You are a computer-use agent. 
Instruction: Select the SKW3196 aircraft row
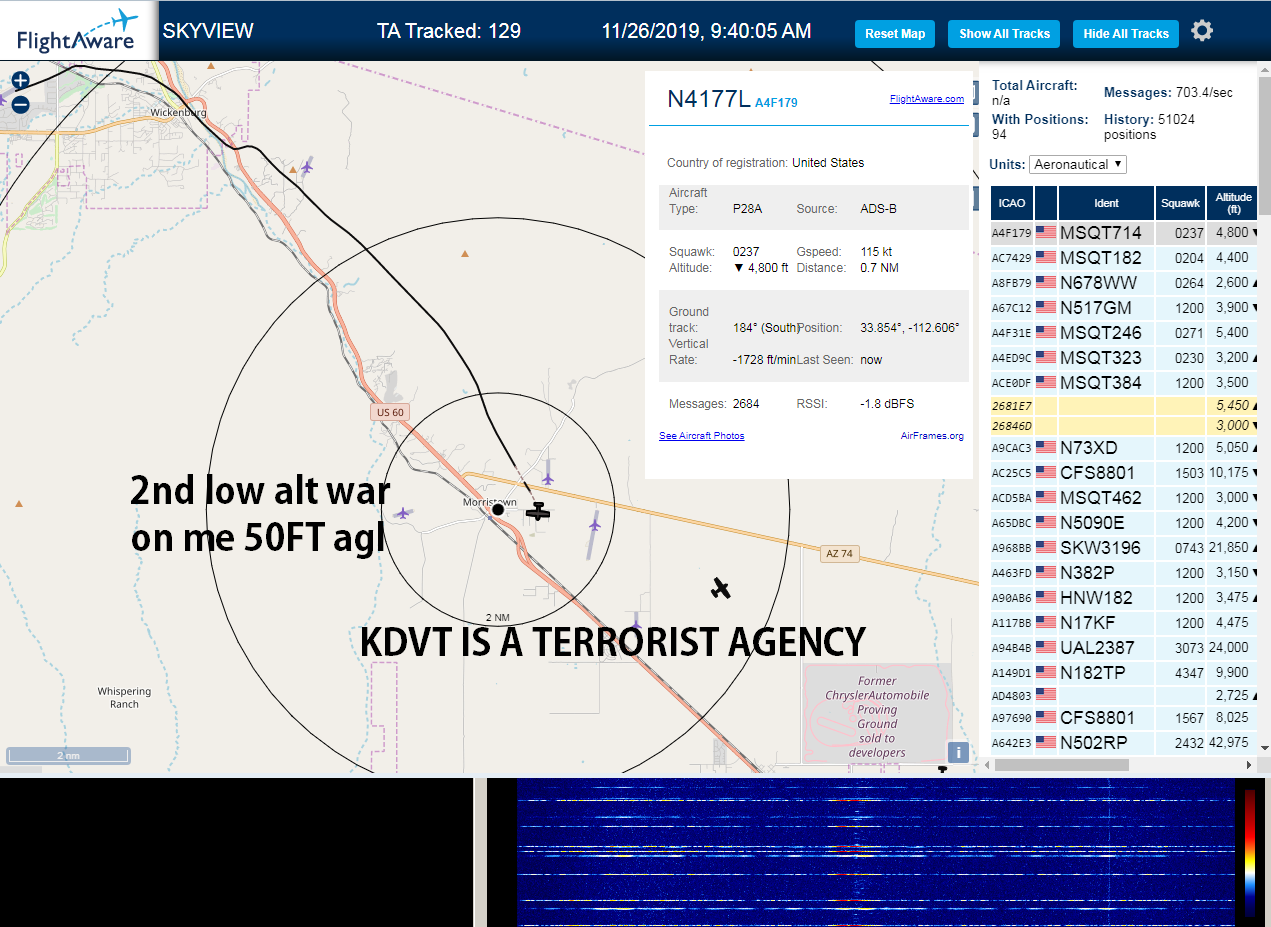point(1124,548)
